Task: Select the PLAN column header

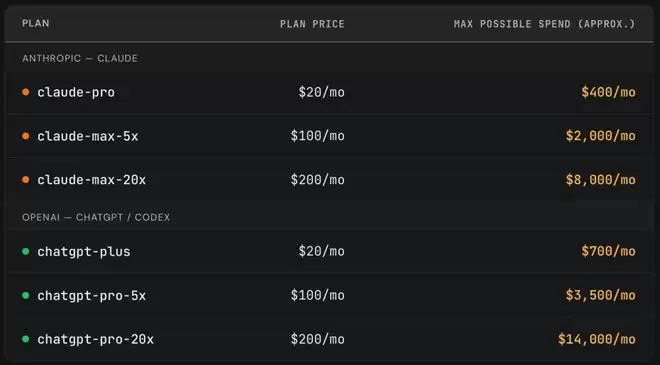Action: (36, 23)
